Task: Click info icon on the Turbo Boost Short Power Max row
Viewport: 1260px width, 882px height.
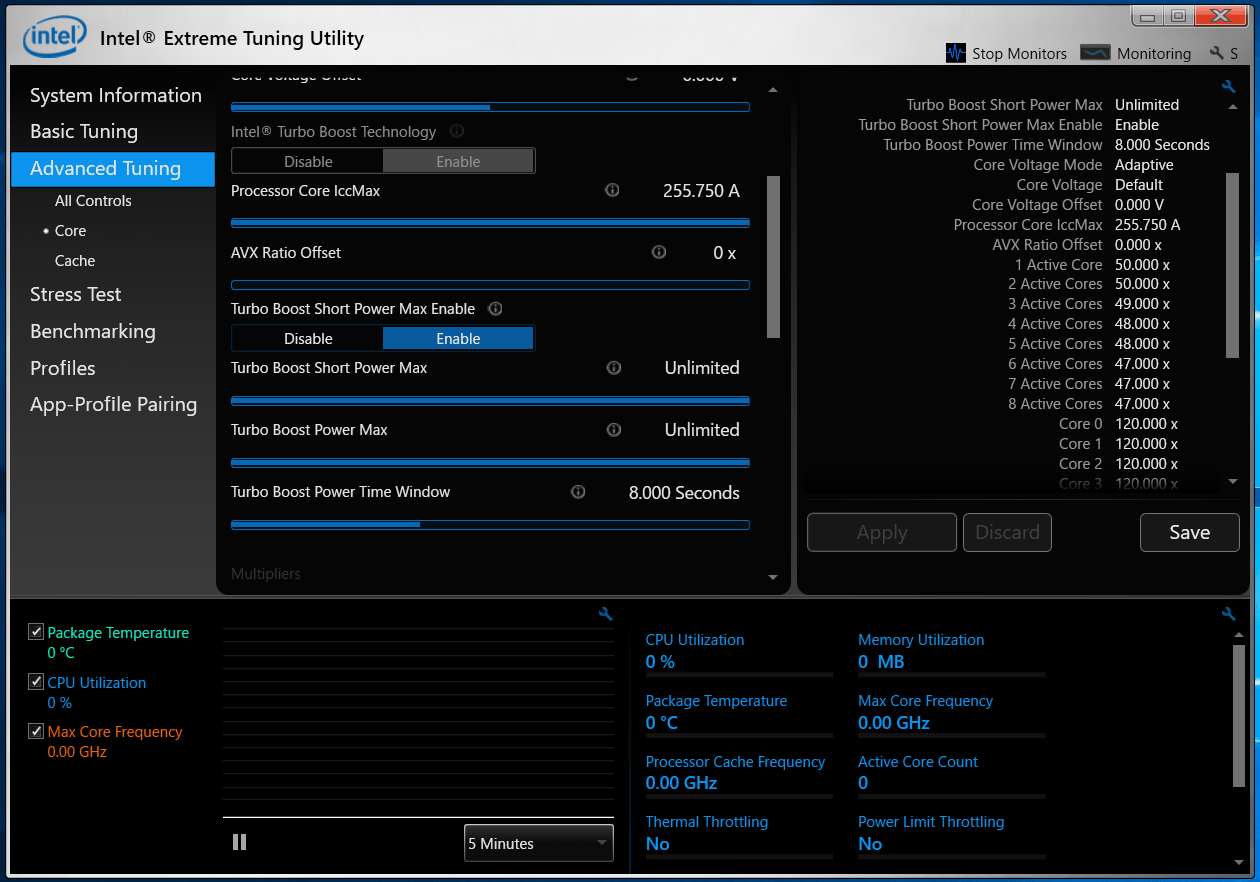Action: pos(614,368)
